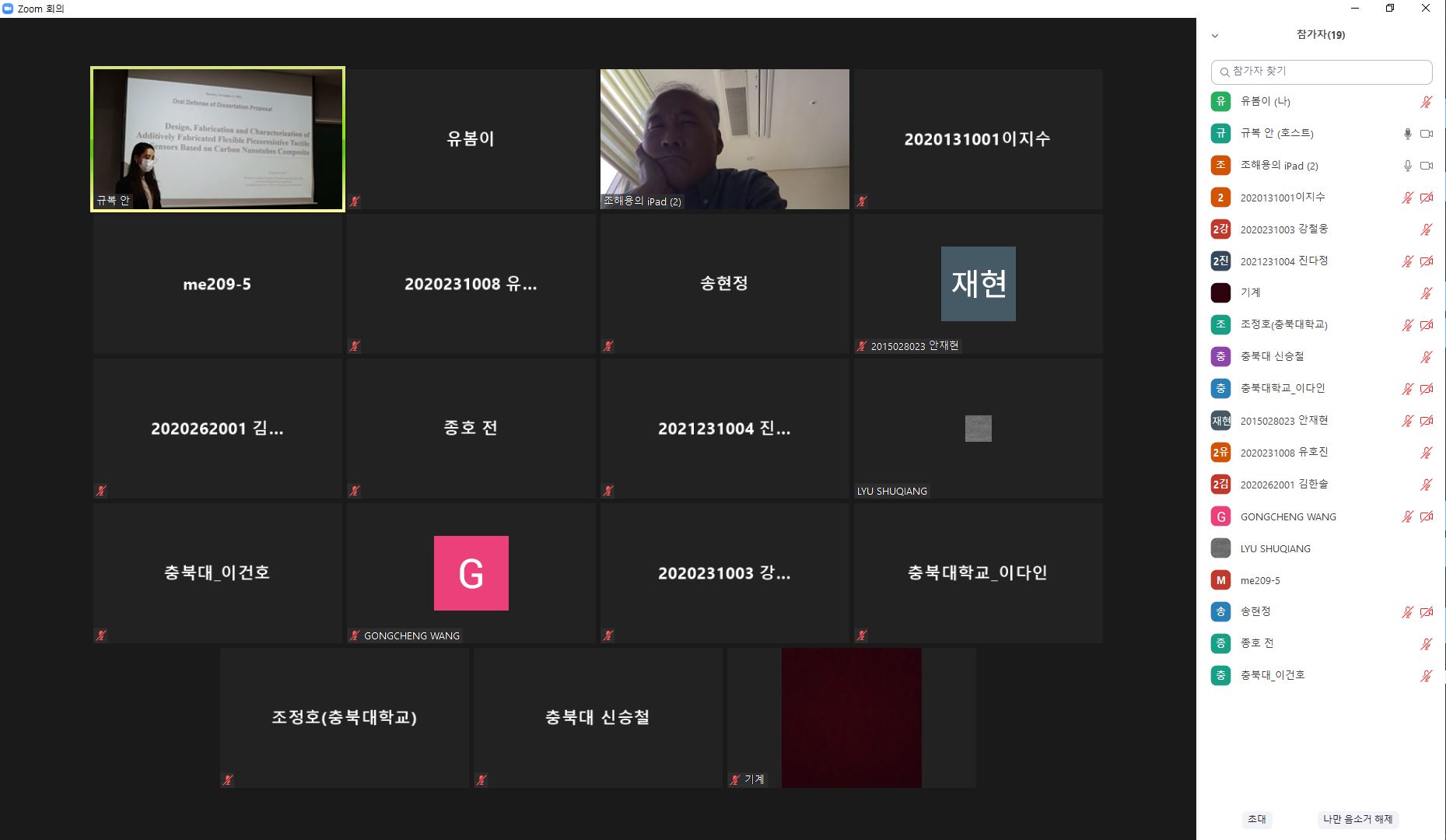Toggle the muted mic for 기계 in the list
Image resolution: width=1446 pixels, height=840 pixels.
(x=1426, y=293)
